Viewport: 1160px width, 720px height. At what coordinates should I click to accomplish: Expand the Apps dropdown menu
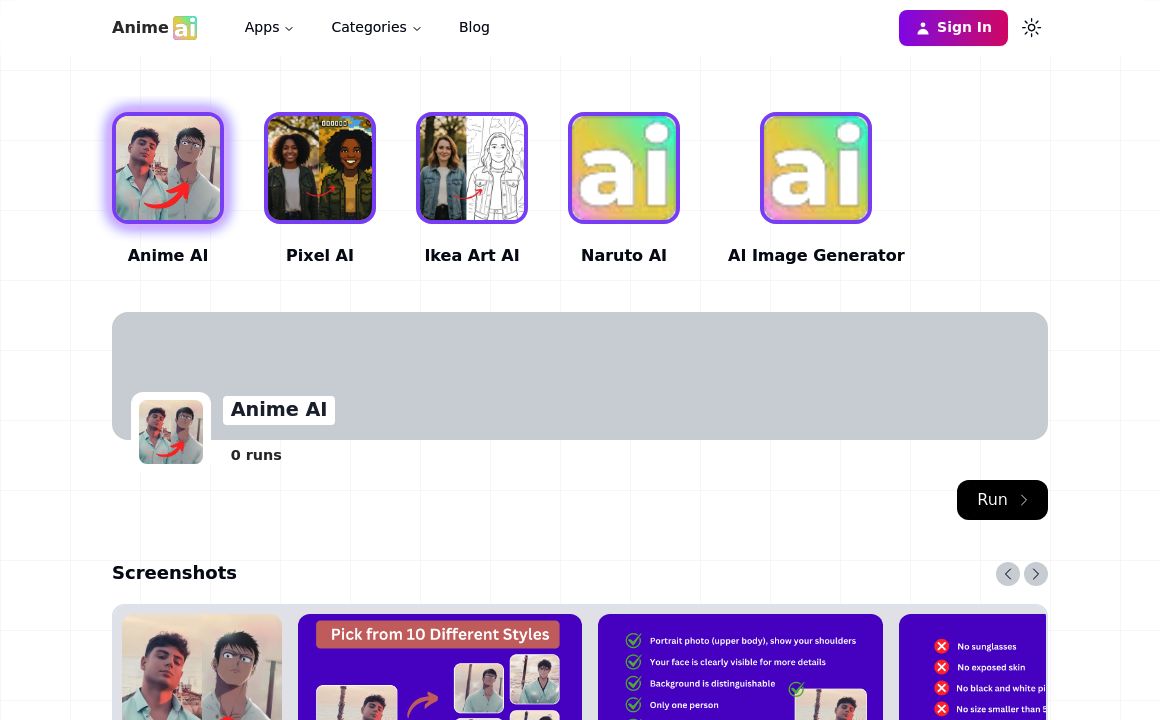pos(269,28)
